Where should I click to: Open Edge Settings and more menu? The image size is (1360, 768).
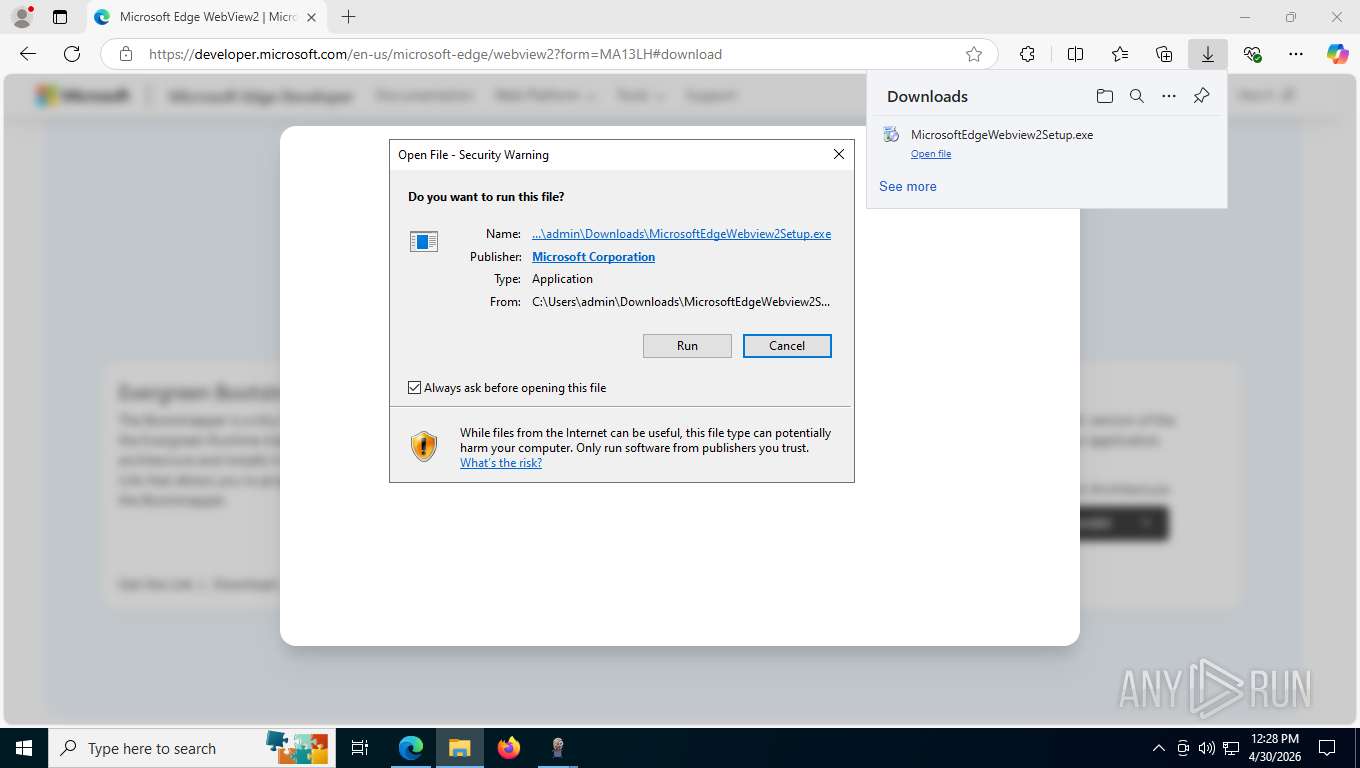click(1296, 54)
